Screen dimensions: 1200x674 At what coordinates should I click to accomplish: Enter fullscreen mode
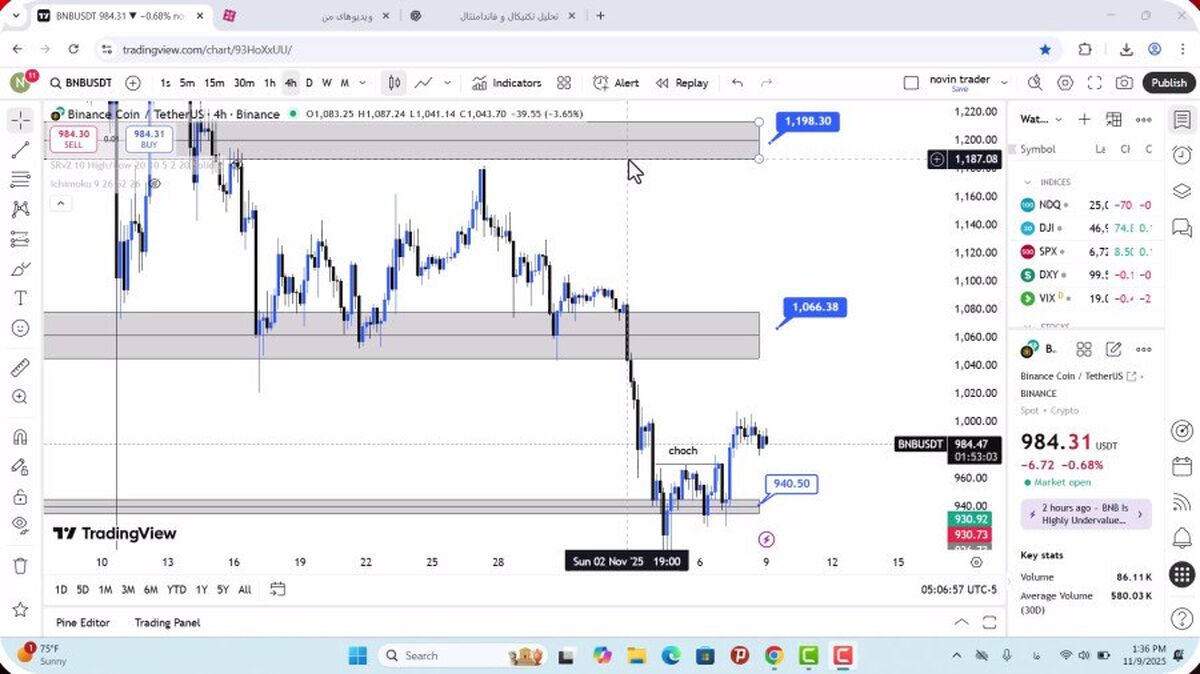[x=1095, y=83]
